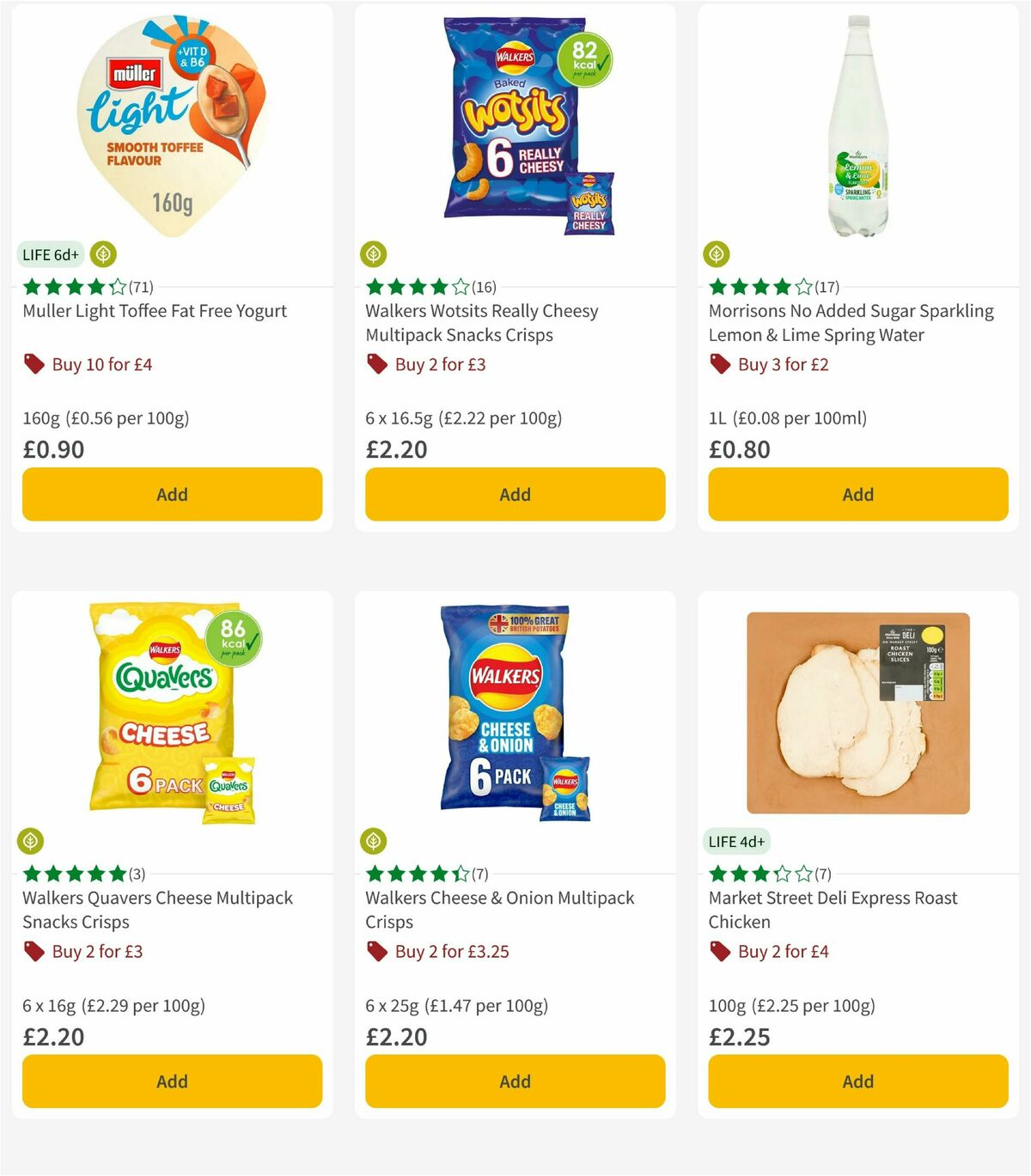Open the Walkers Wotsits Really Cheesy product page
This screenshot has width=1031, height=1176.
(x=484, y=323)
